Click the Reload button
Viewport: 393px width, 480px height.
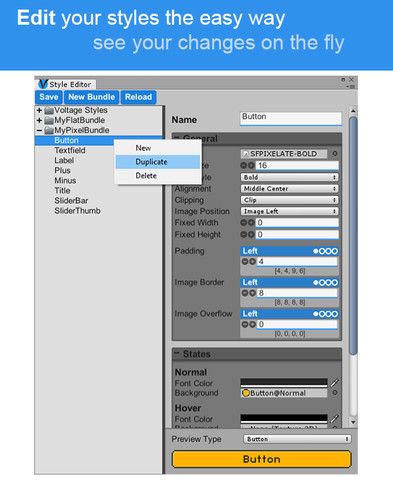click(138, 97)
